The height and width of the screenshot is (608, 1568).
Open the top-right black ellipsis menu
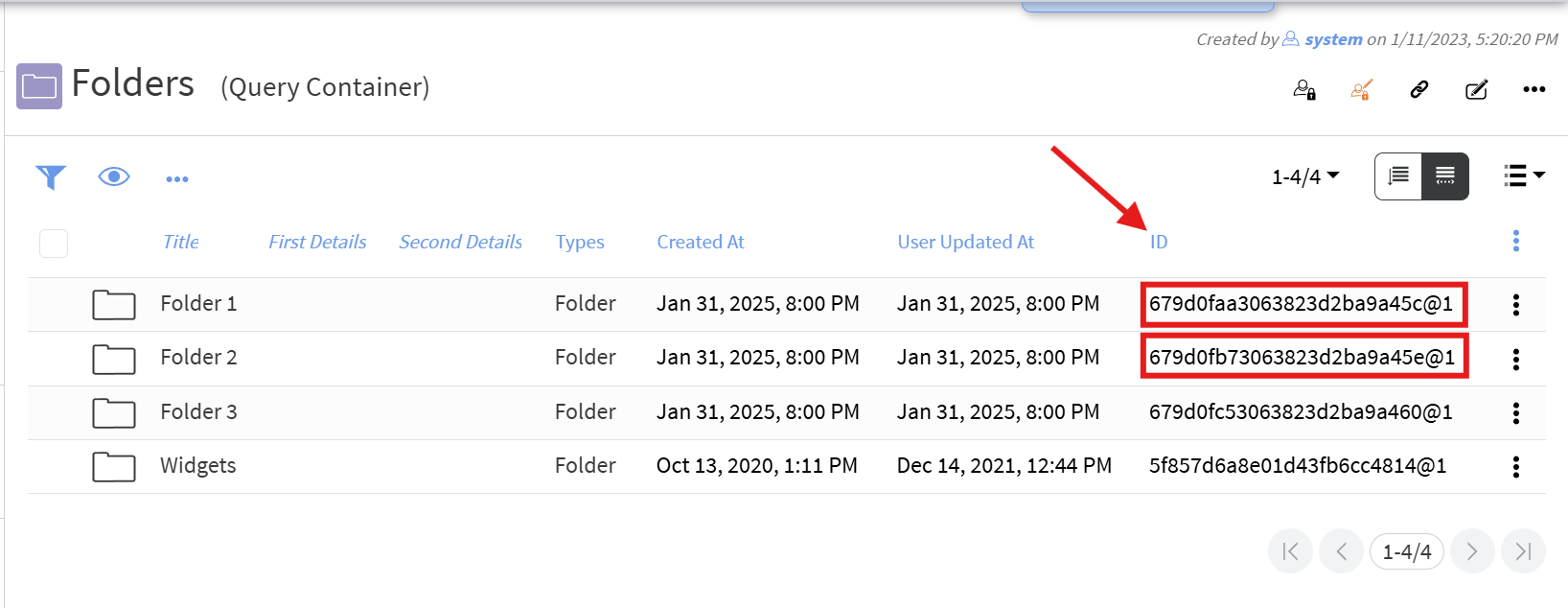[x=1534, y=90]
